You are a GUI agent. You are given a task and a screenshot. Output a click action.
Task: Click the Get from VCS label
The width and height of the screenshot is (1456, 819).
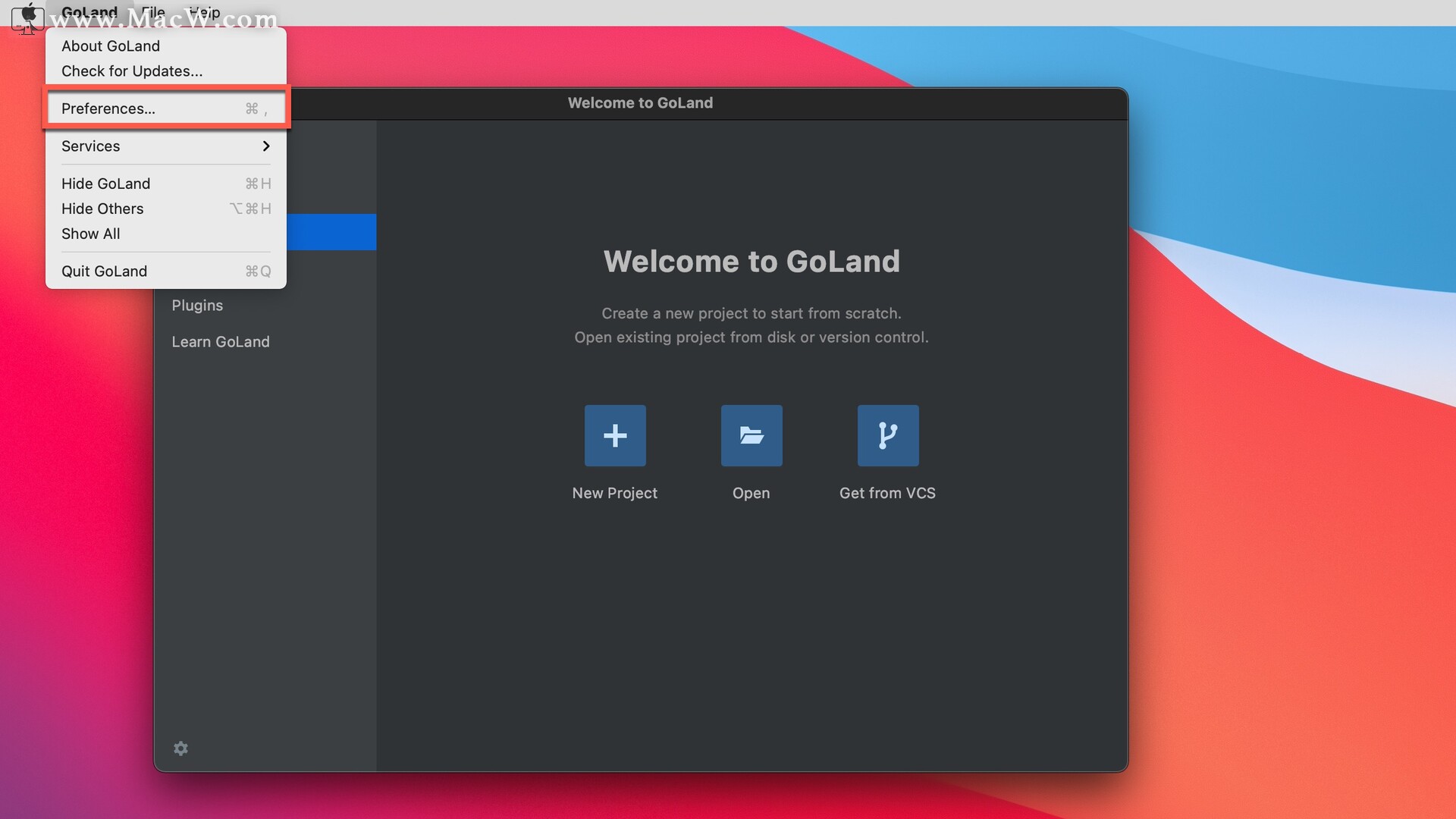887,493
